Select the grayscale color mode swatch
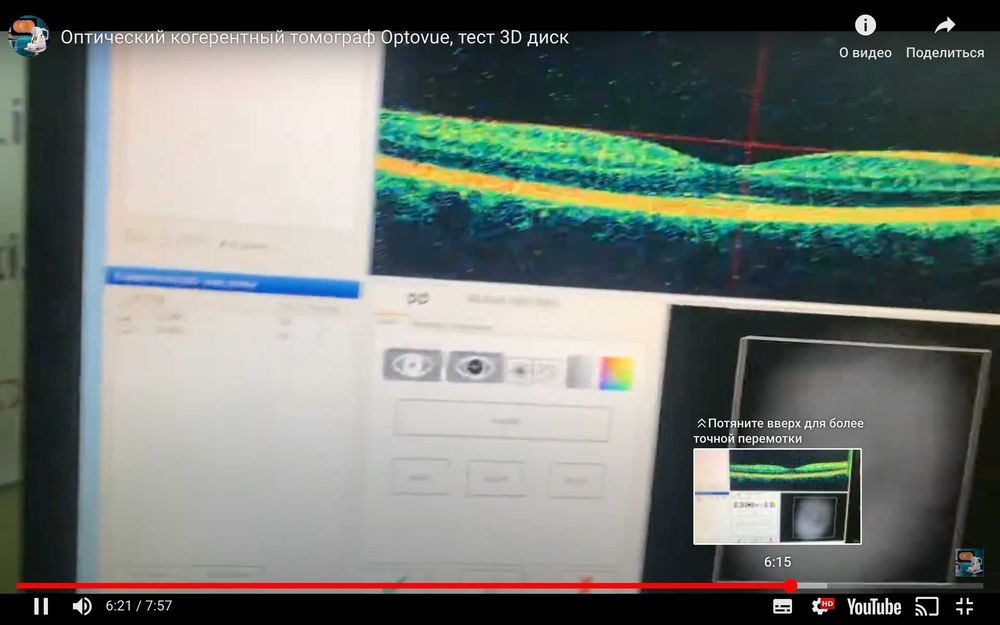Image resolution: width=1000 pixels, height=625 pixels. click(580, 372)
